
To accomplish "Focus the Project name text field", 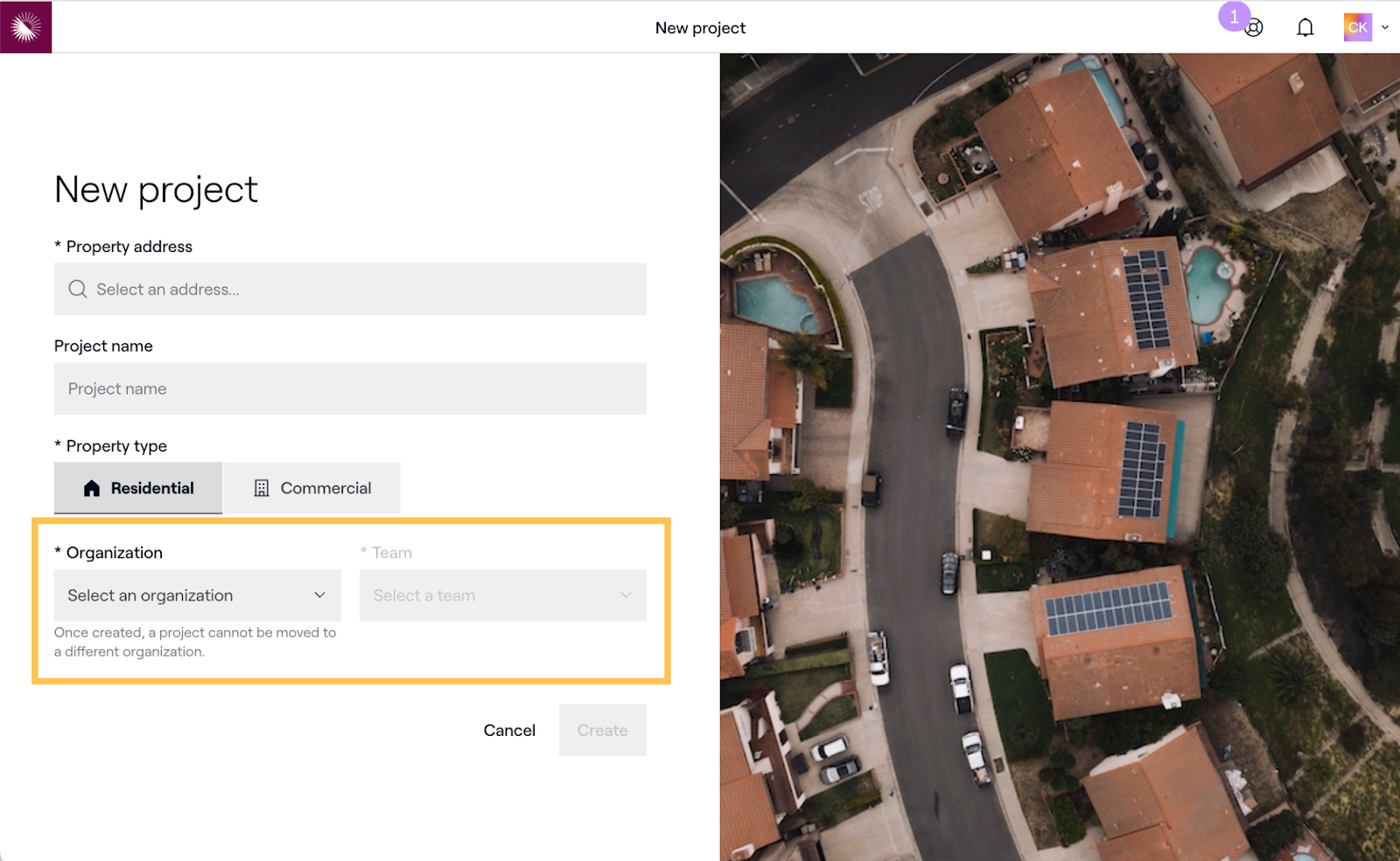I will (350, 388).
